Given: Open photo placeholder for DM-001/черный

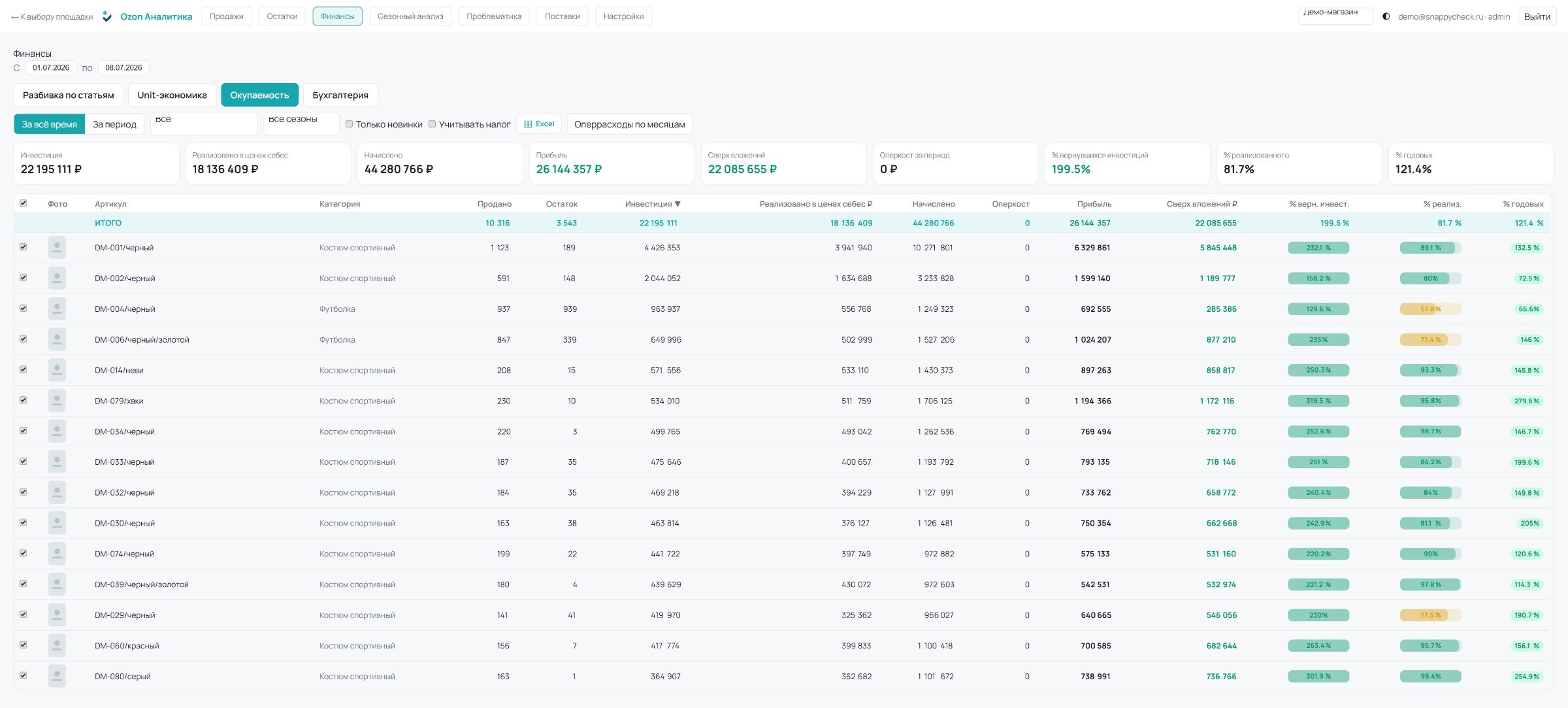Looking at the screenshot, I should pyautogui.click(x=57, y=248).
